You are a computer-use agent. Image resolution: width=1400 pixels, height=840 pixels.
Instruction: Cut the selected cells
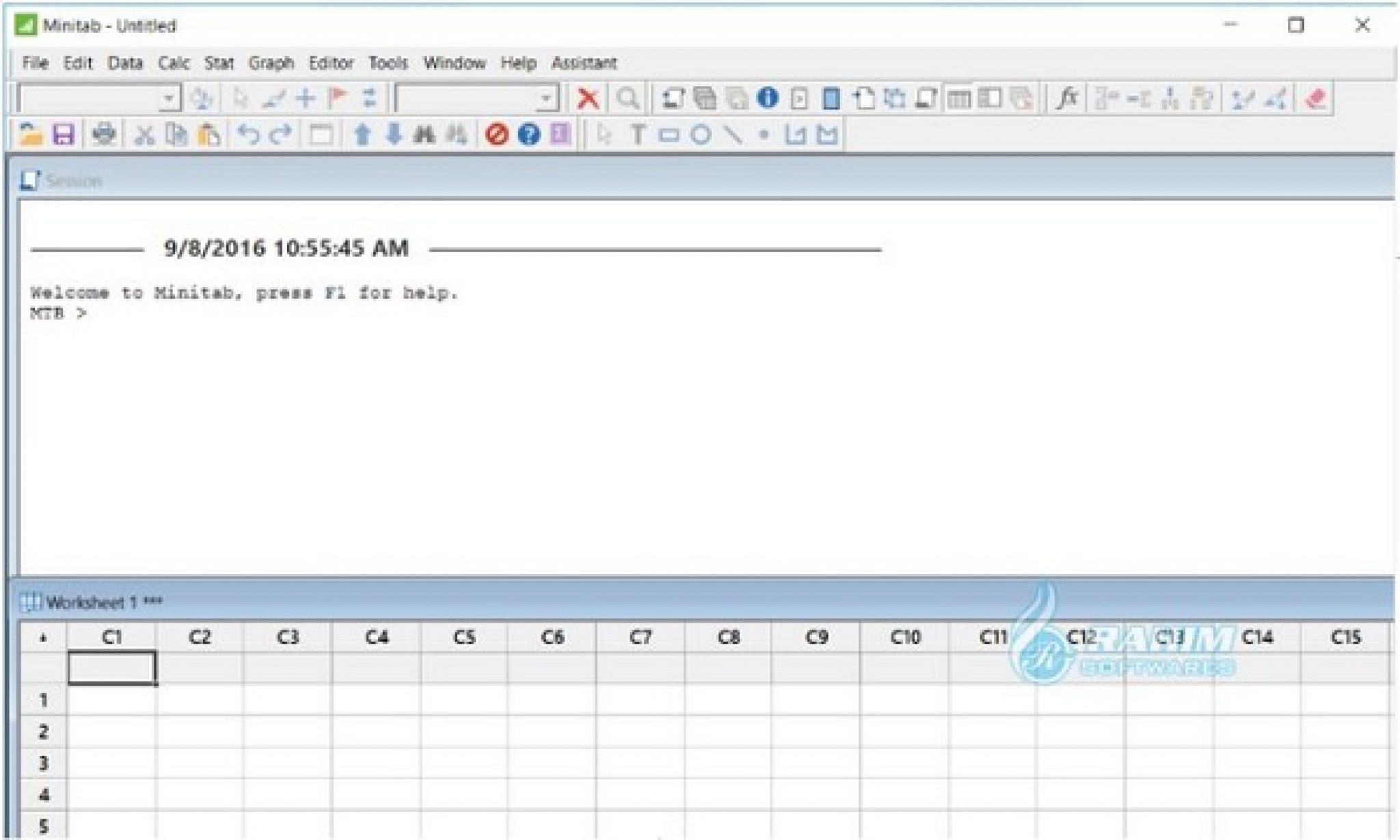145,135
